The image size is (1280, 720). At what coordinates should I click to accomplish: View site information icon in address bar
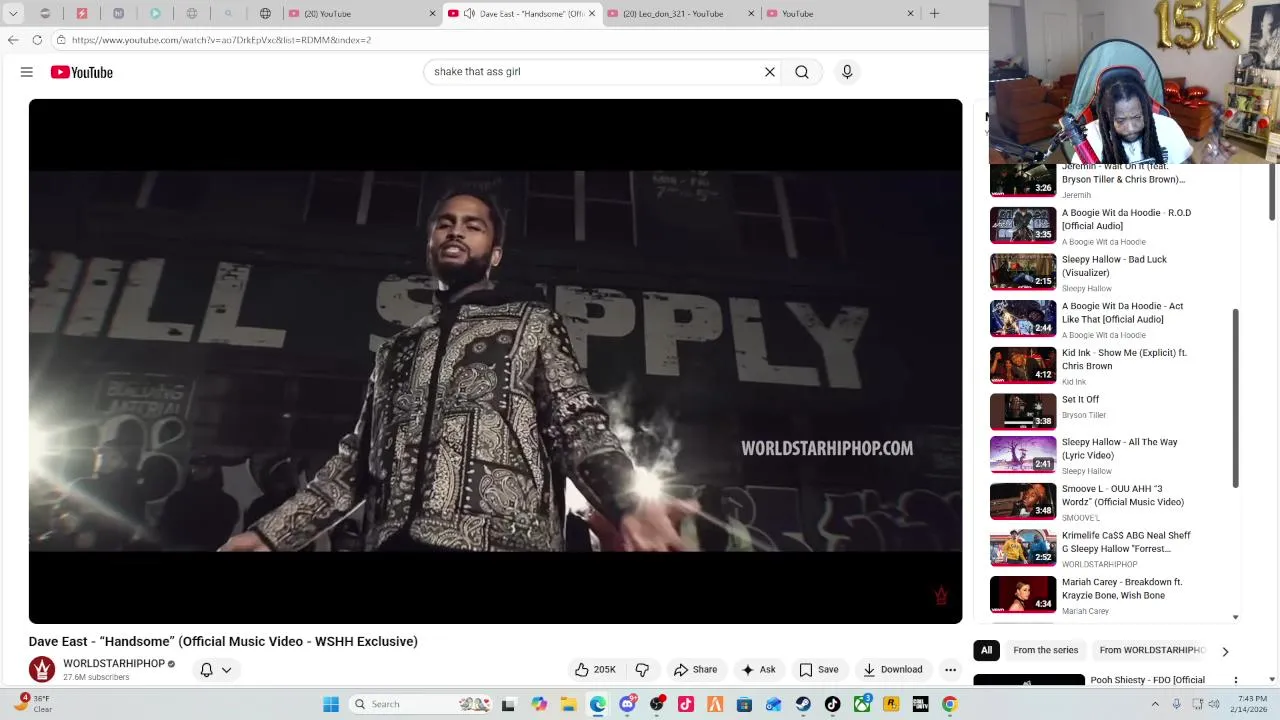coord(61,40)
